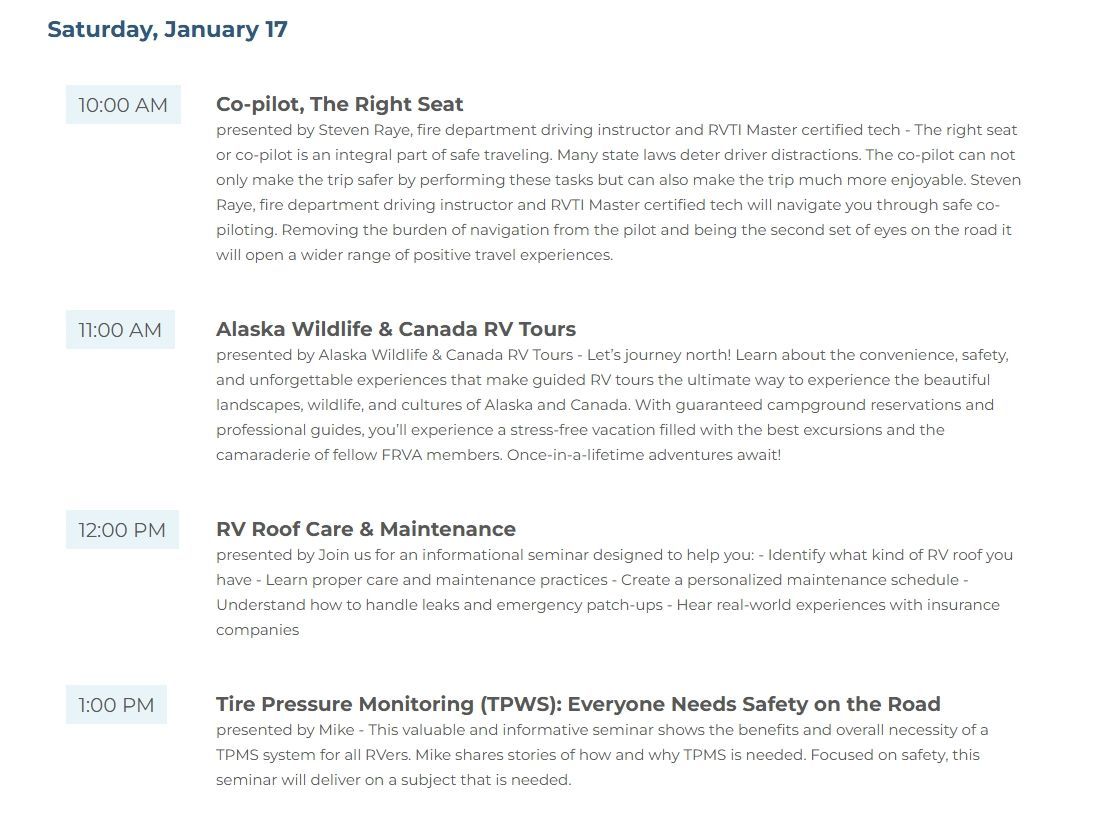This screenshot has width=1113, height=827.
Task: Click the 12:00 PM time badge
Action: (x=122, y=530)
